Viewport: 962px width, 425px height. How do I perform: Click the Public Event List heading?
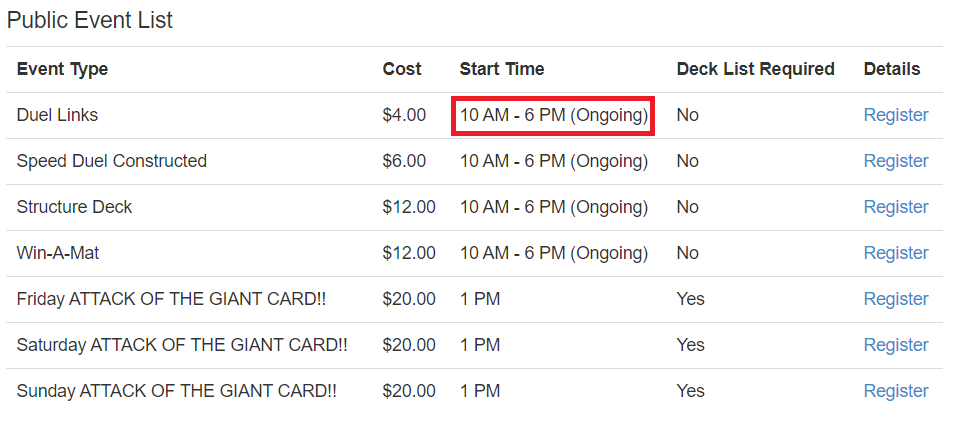click(90, 20)
